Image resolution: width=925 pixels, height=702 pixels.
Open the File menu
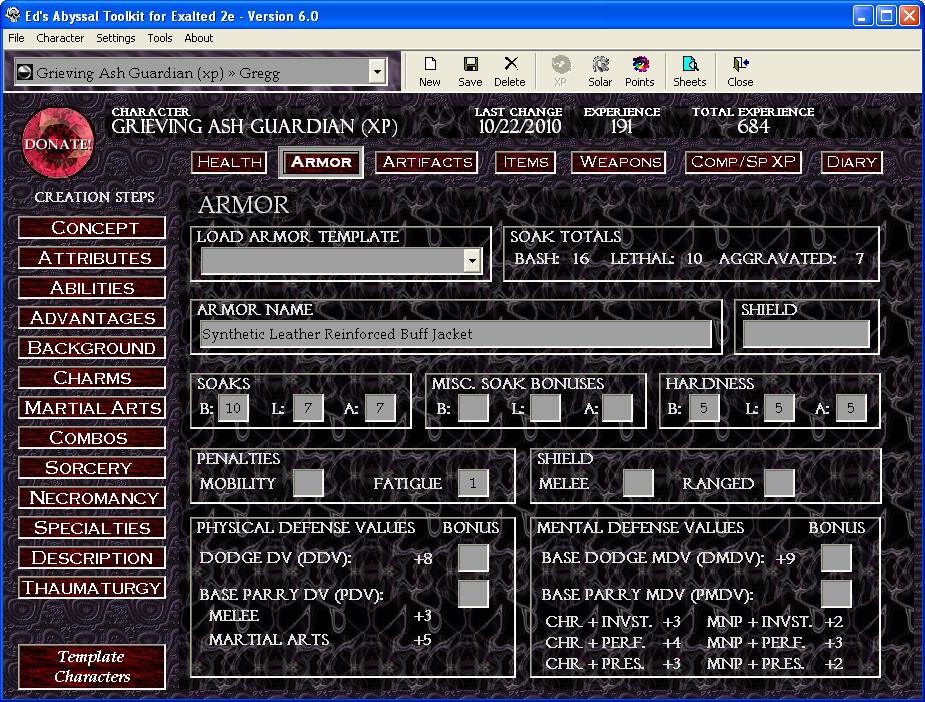(16, 38)
